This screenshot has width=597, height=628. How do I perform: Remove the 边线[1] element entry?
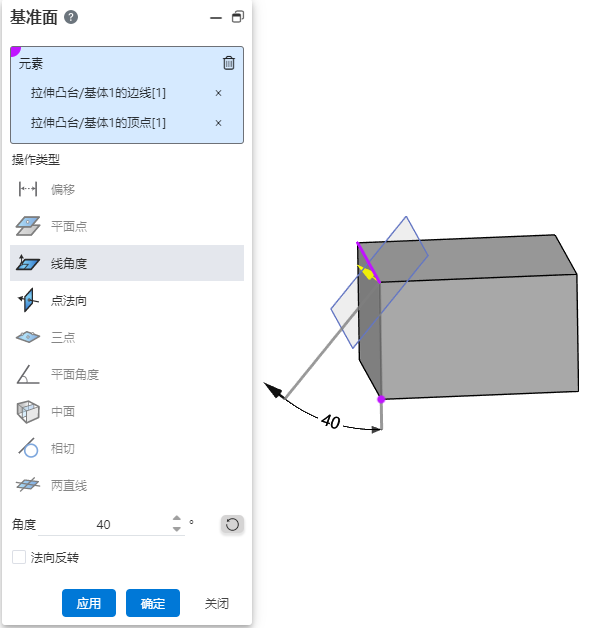[218, 93]
